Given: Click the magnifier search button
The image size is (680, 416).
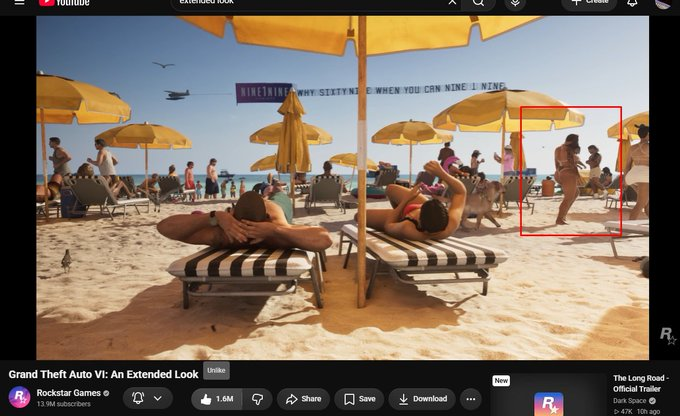Looking at the screenshot, I should tap(478, 3).
